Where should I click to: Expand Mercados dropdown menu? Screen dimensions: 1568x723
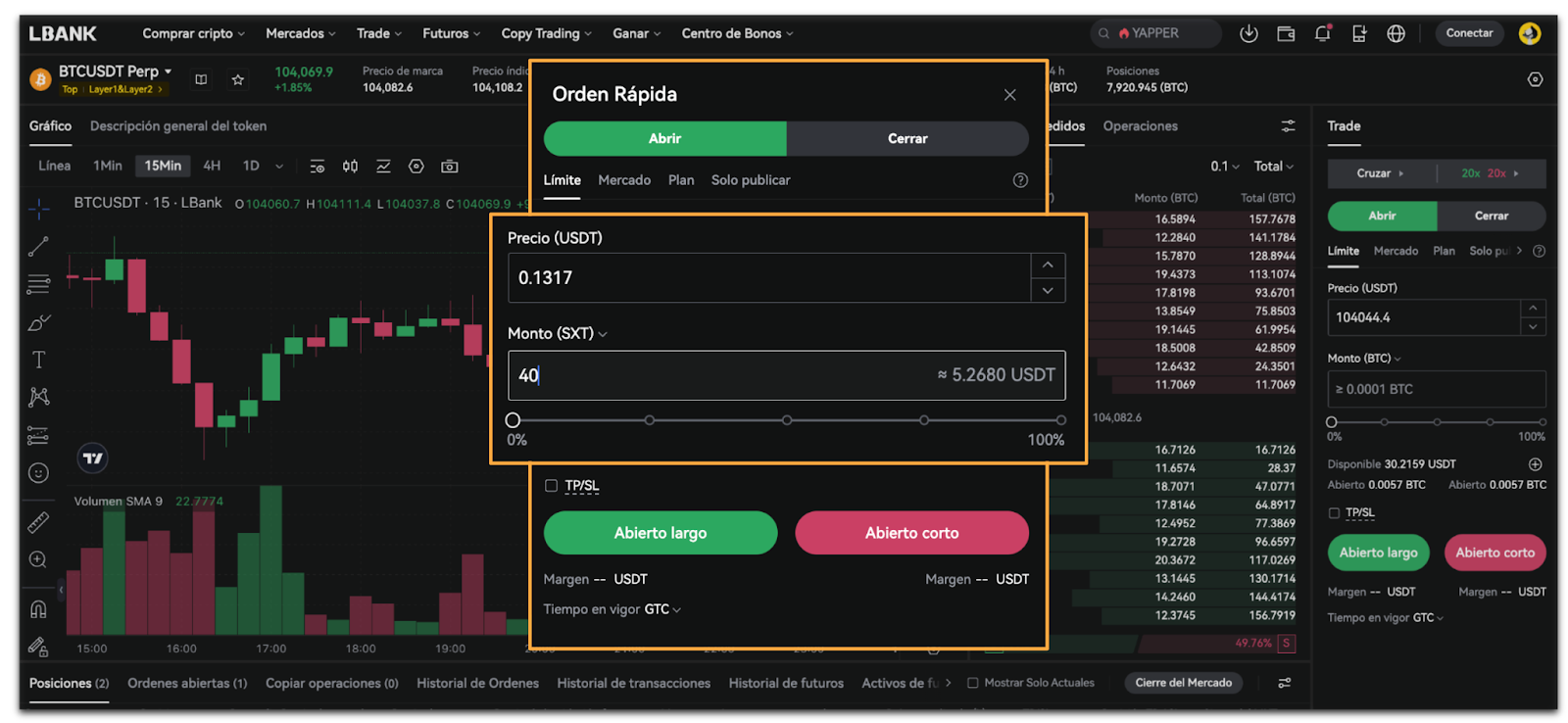301,33
